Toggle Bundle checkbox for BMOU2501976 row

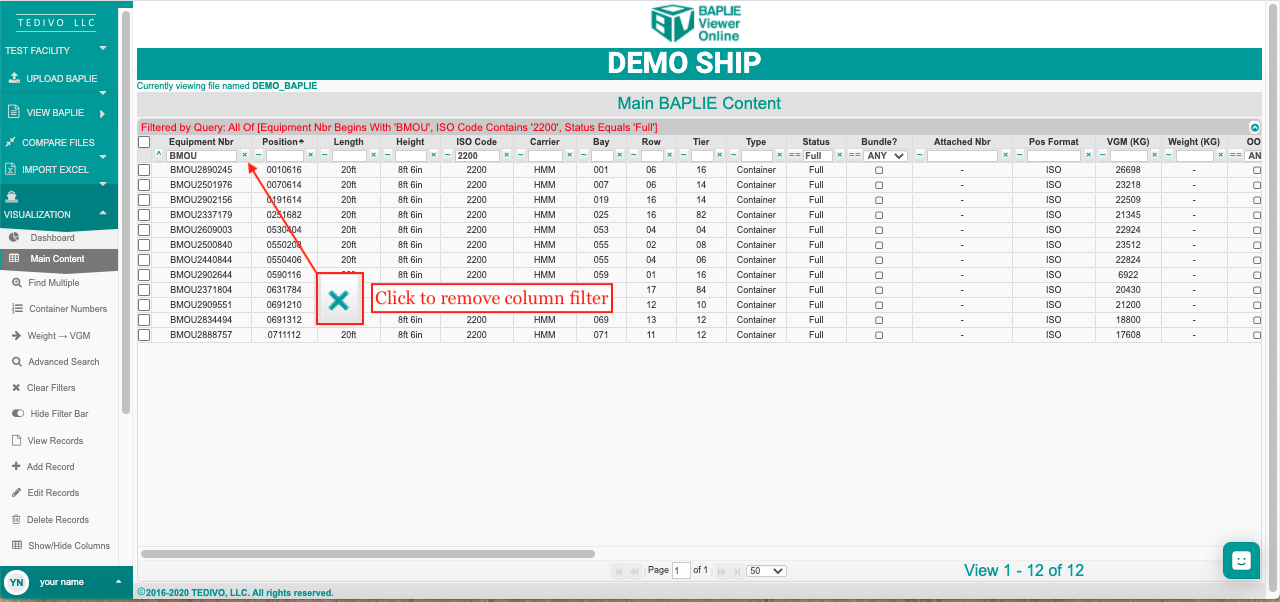pos(879,185)
